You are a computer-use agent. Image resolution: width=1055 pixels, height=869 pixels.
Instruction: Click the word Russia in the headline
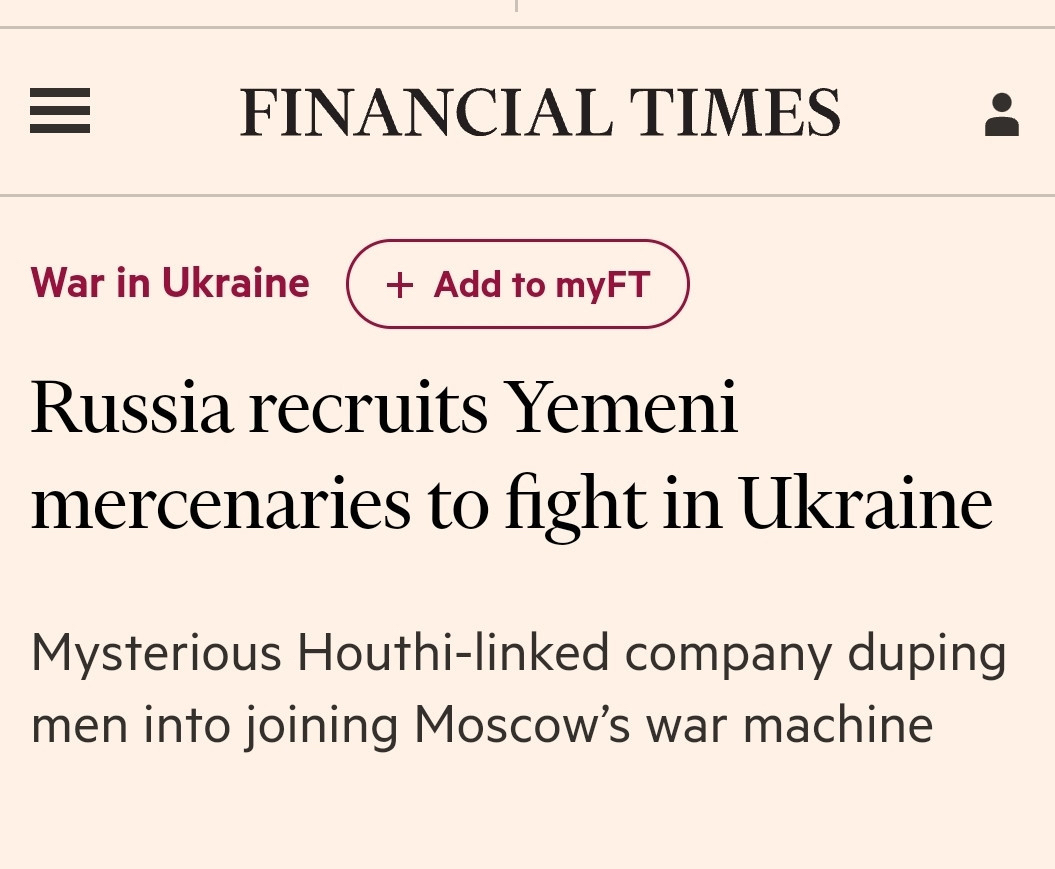point(131,408)
